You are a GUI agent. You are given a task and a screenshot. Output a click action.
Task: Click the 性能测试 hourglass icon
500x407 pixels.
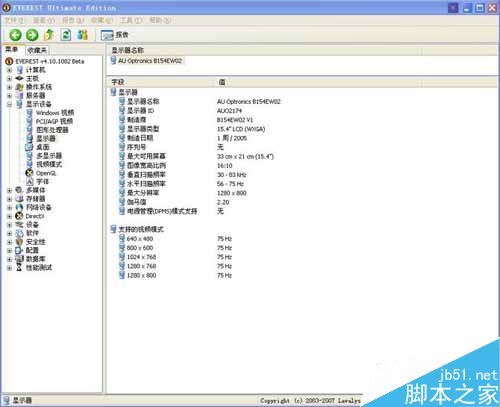pos(20,268)
